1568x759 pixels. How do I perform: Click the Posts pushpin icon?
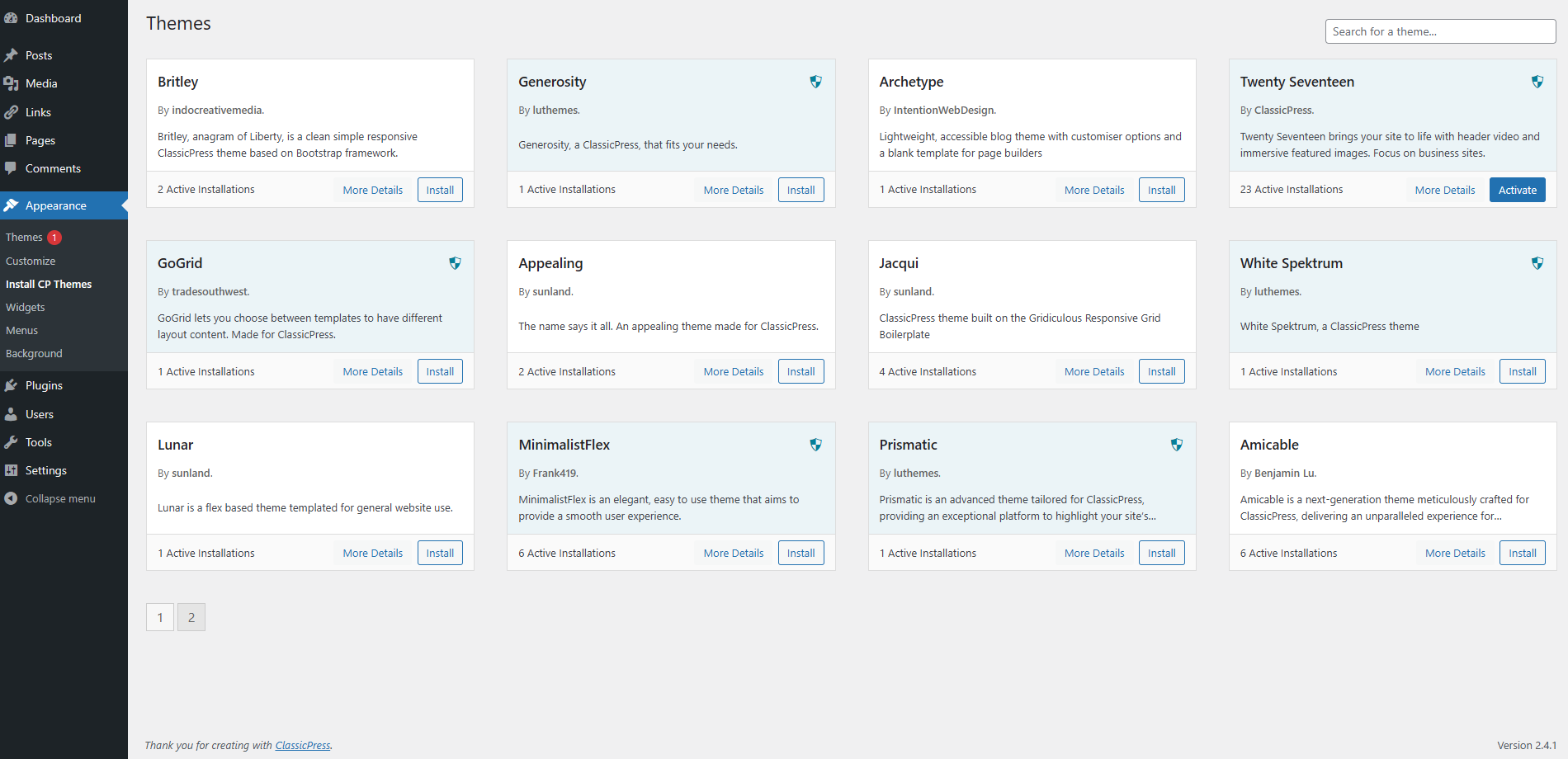click(11, 55)
